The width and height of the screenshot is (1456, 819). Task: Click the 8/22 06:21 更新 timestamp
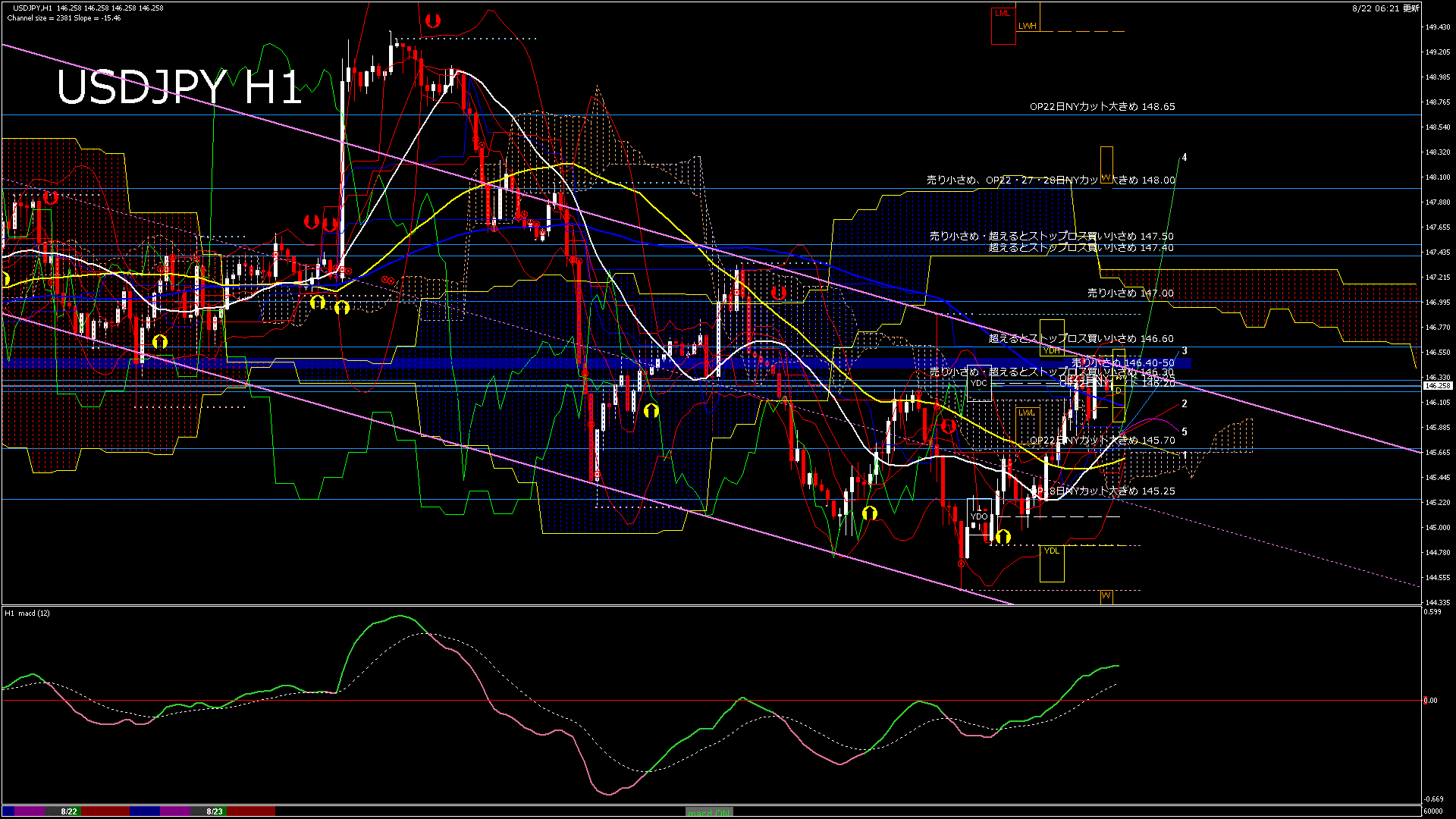pyautogui.click(x=1385, y=8)
